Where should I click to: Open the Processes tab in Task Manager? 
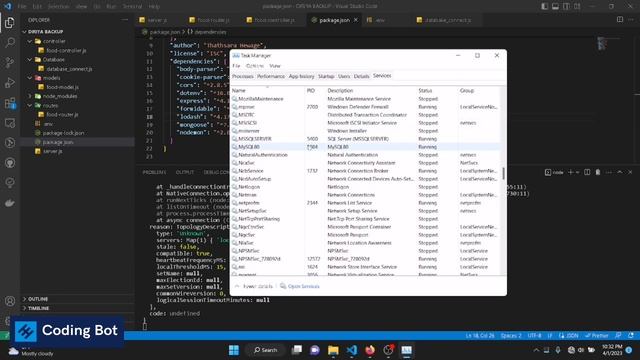pyautogui.click(x=243, y=76)
